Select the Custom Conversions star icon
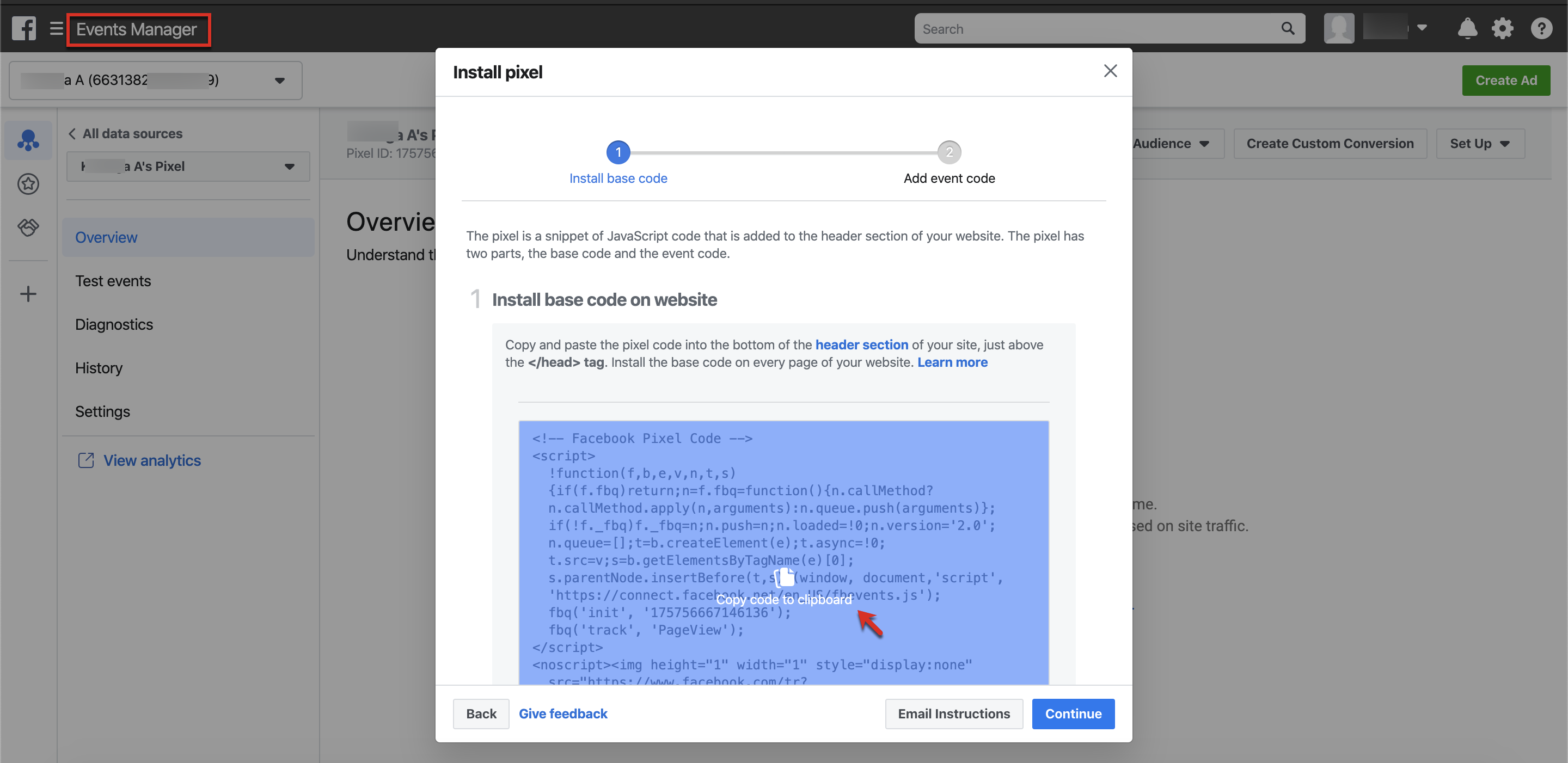 (x=28, y=184)
